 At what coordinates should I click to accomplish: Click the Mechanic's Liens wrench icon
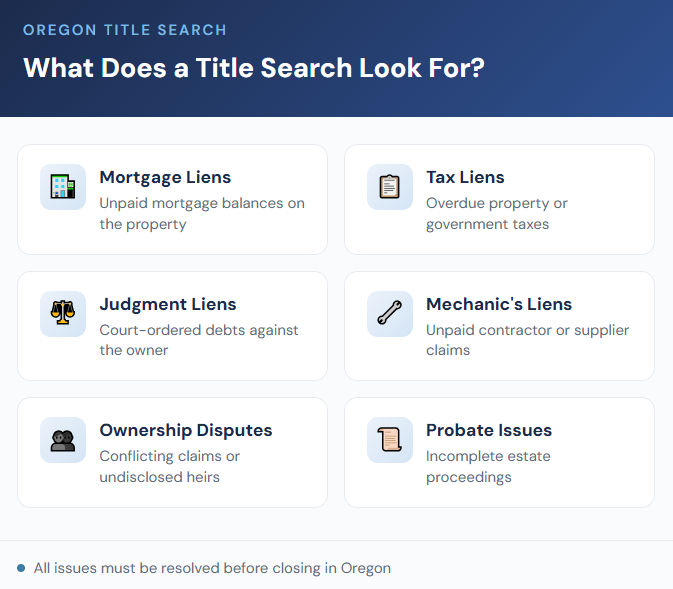click(390, 314)
